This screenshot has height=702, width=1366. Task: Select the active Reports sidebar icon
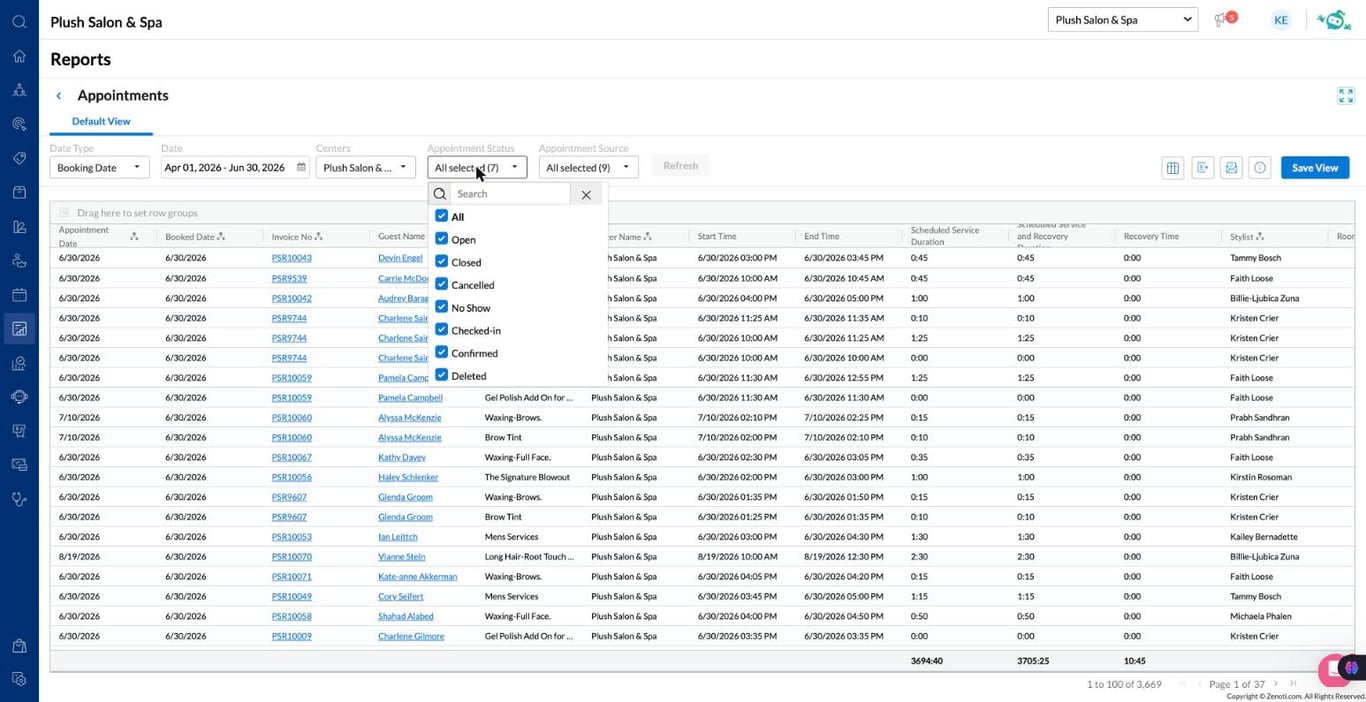(19, 329)
